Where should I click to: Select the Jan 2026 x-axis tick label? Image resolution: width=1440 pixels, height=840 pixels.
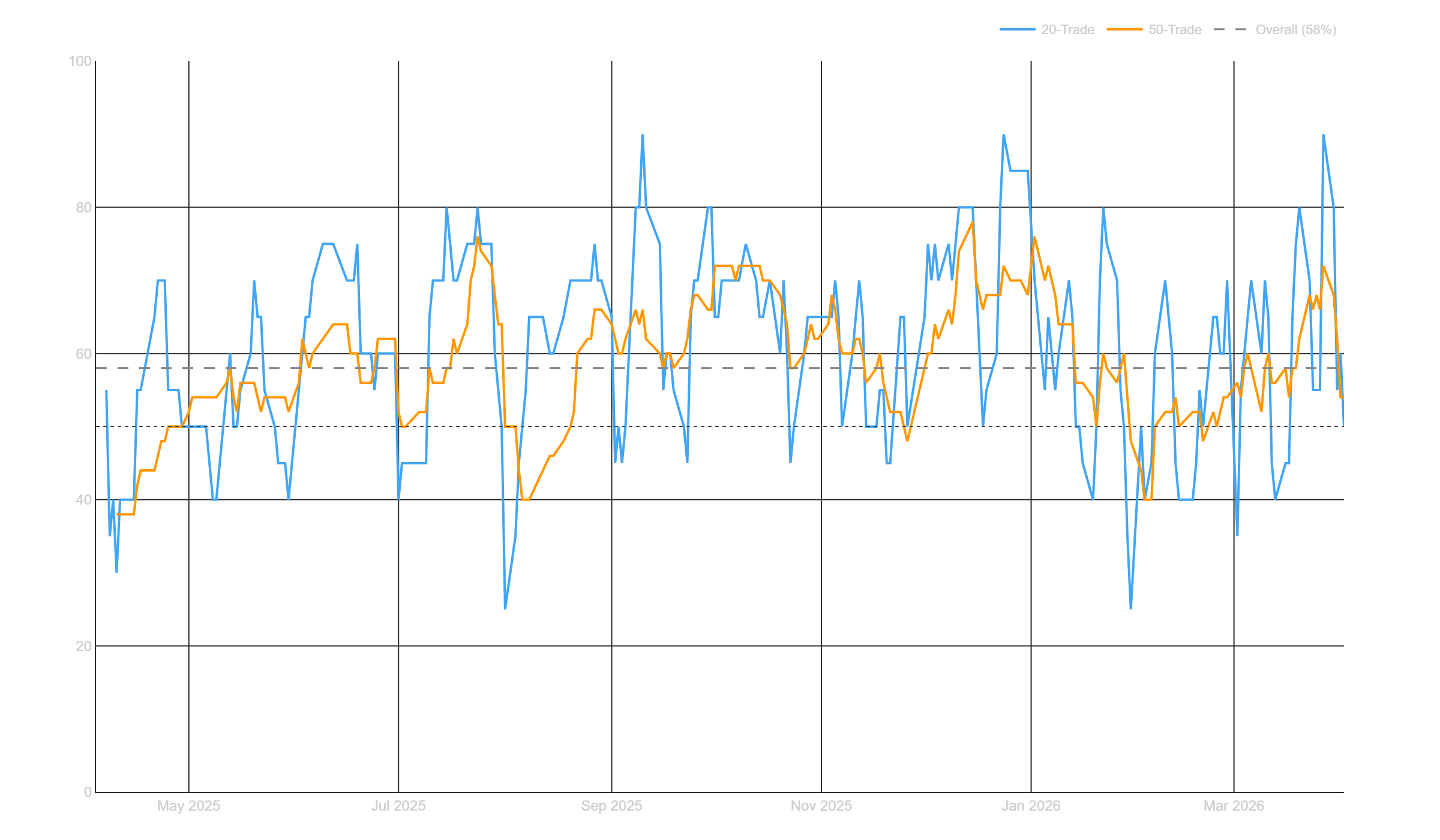point(1030,806)
